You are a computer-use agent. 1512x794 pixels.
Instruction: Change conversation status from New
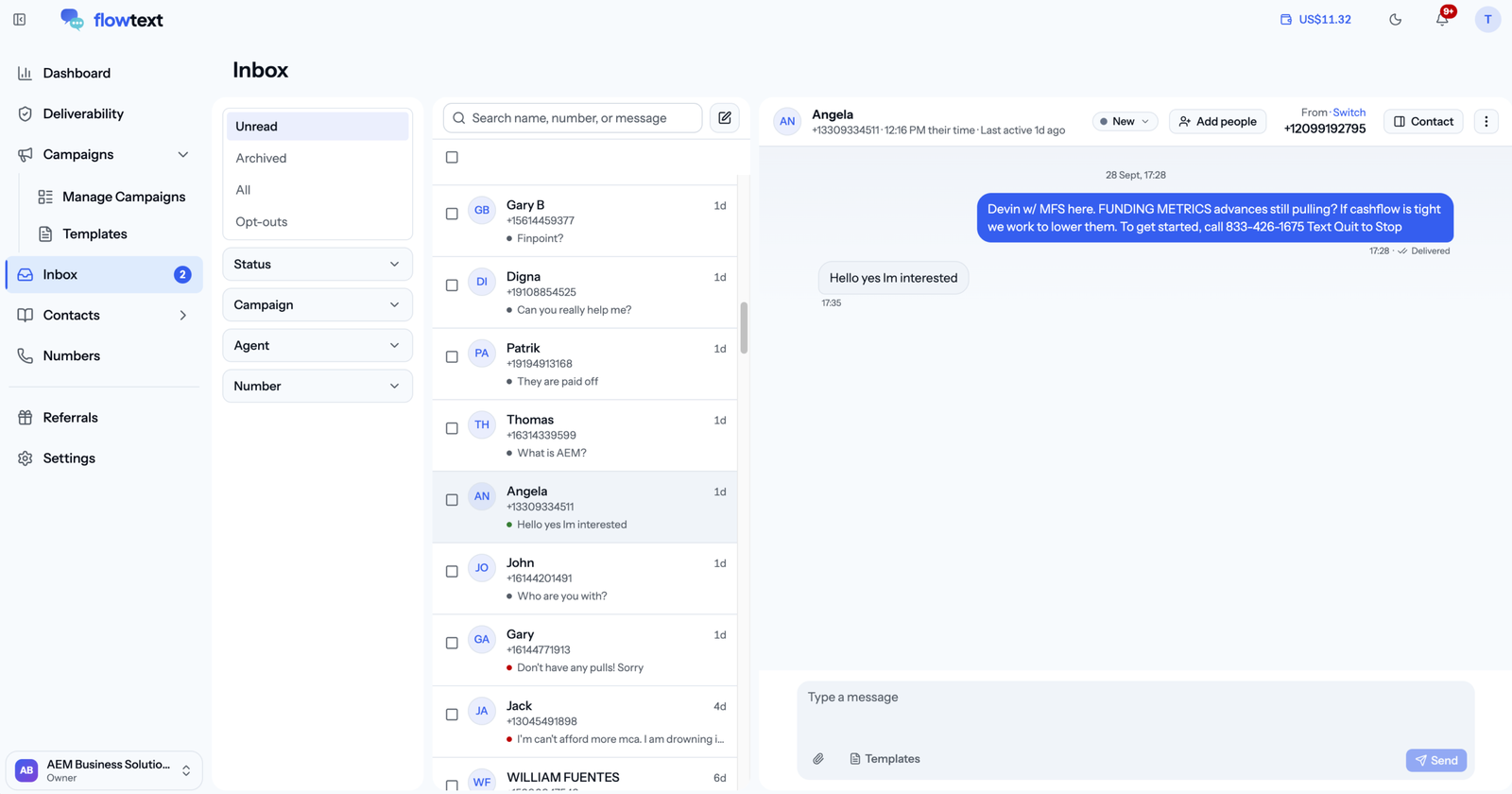[x=1125, y=121]
